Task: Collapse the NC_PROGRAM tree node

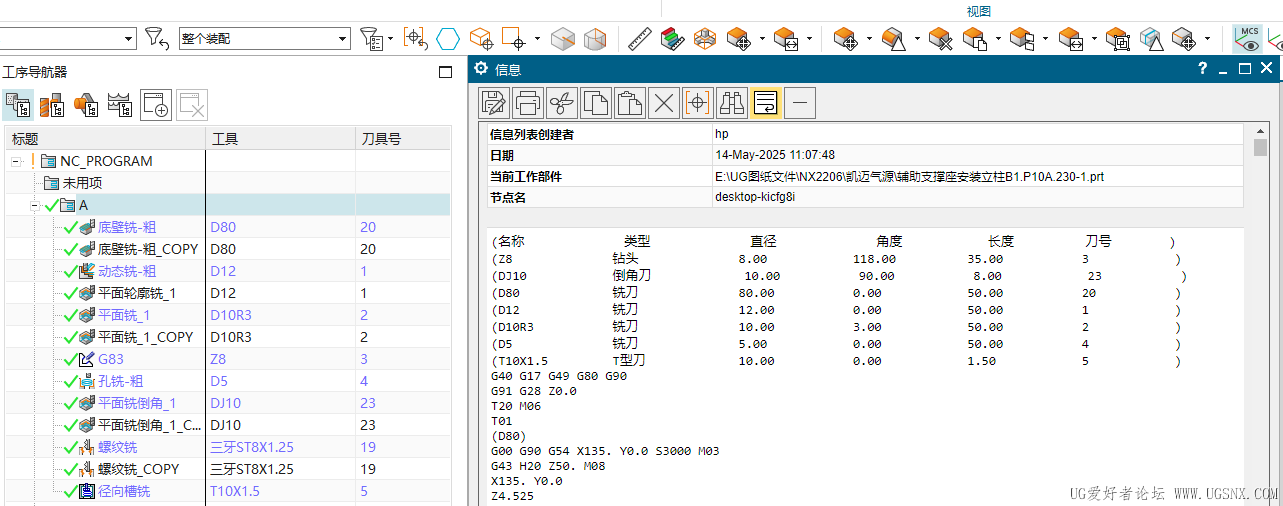Action: coord(16,161)
